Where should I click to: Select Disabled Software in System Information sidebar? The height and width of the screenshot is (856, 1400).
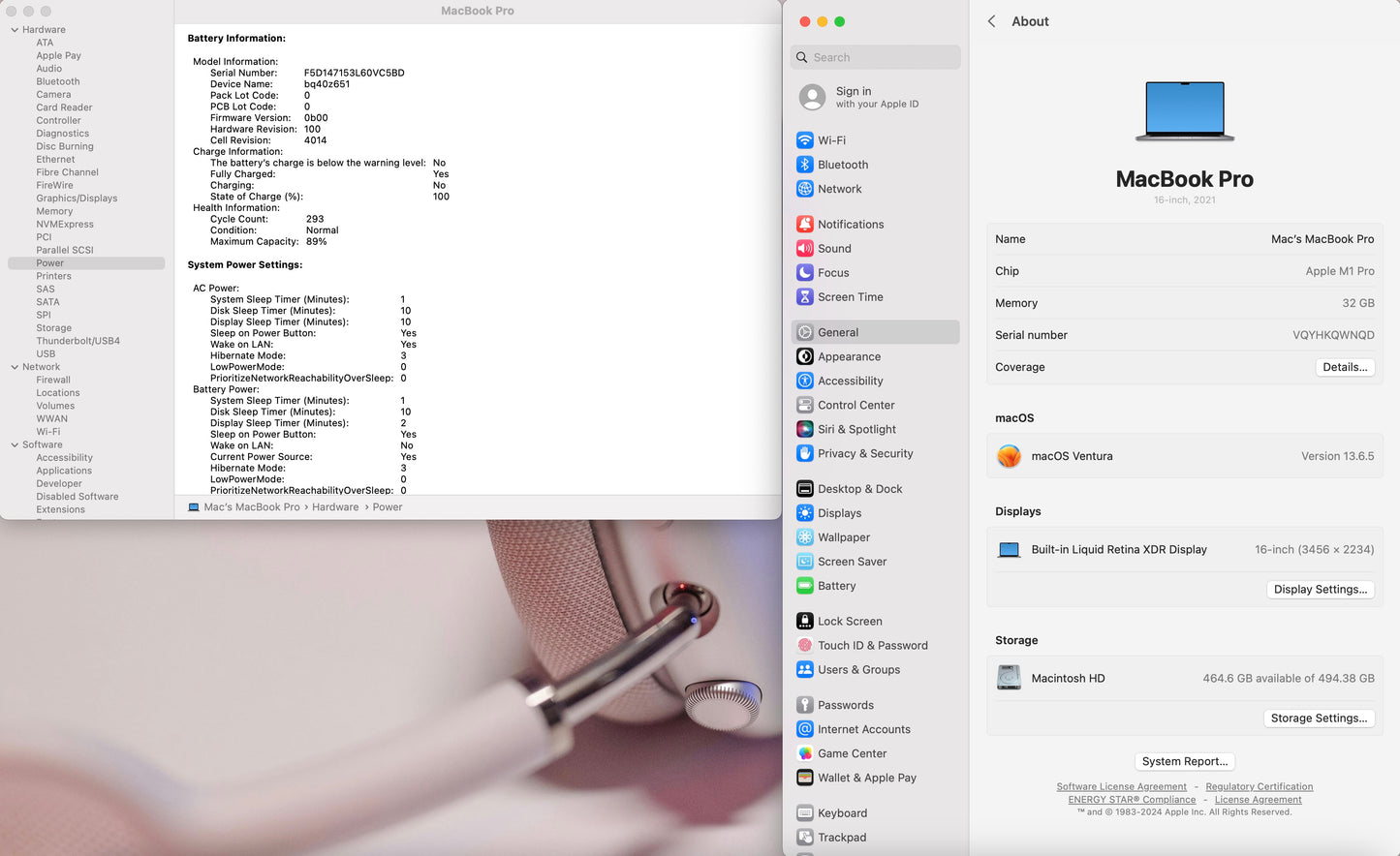(x=78, y=497)
